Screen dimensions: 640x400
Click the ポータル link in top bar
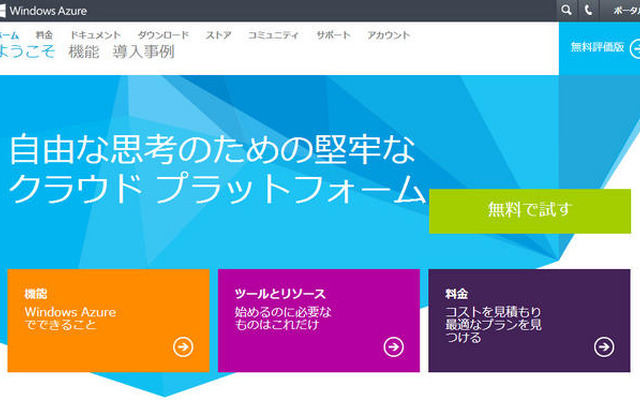626,11
